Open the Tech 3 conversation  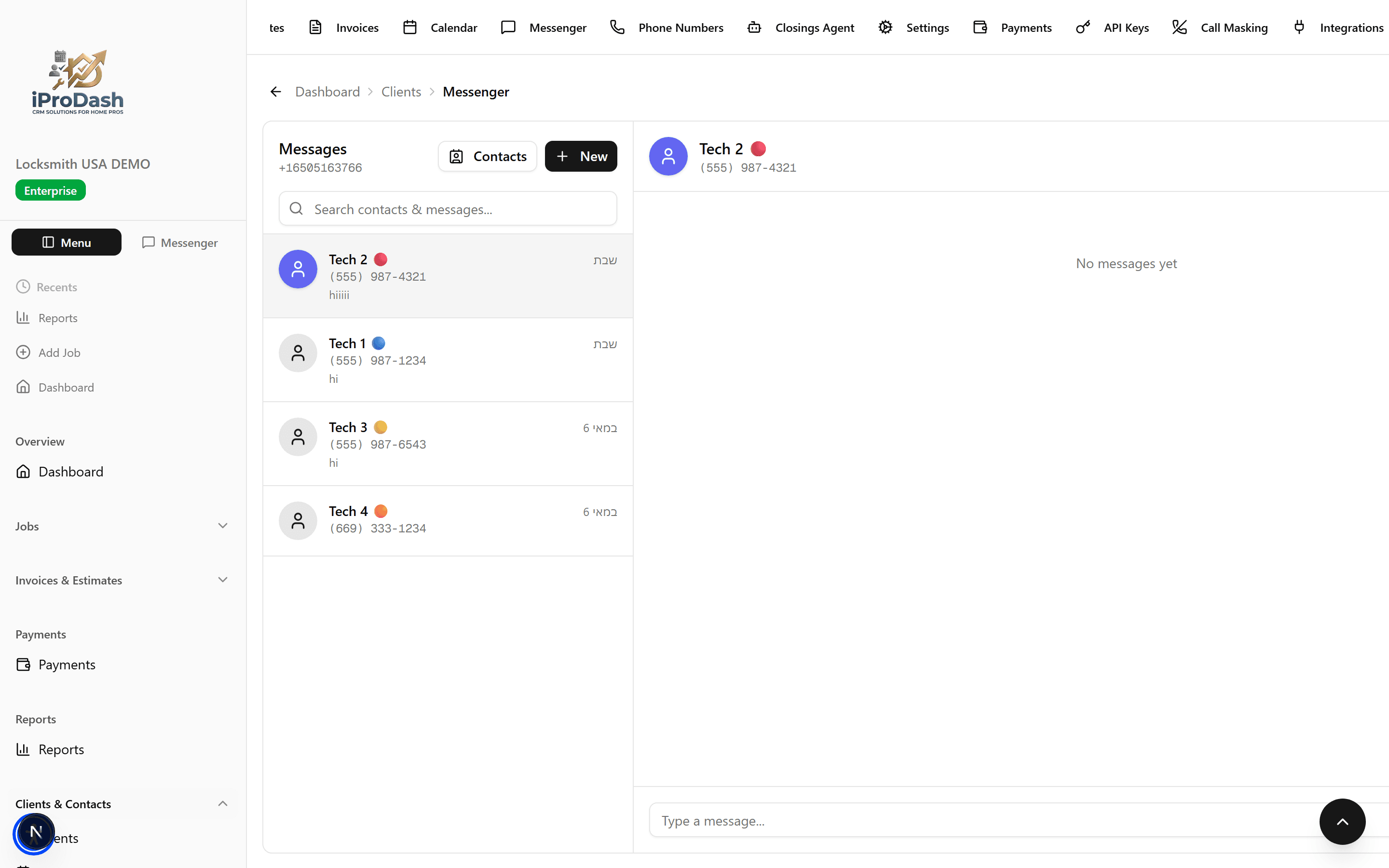pos(448,444)
